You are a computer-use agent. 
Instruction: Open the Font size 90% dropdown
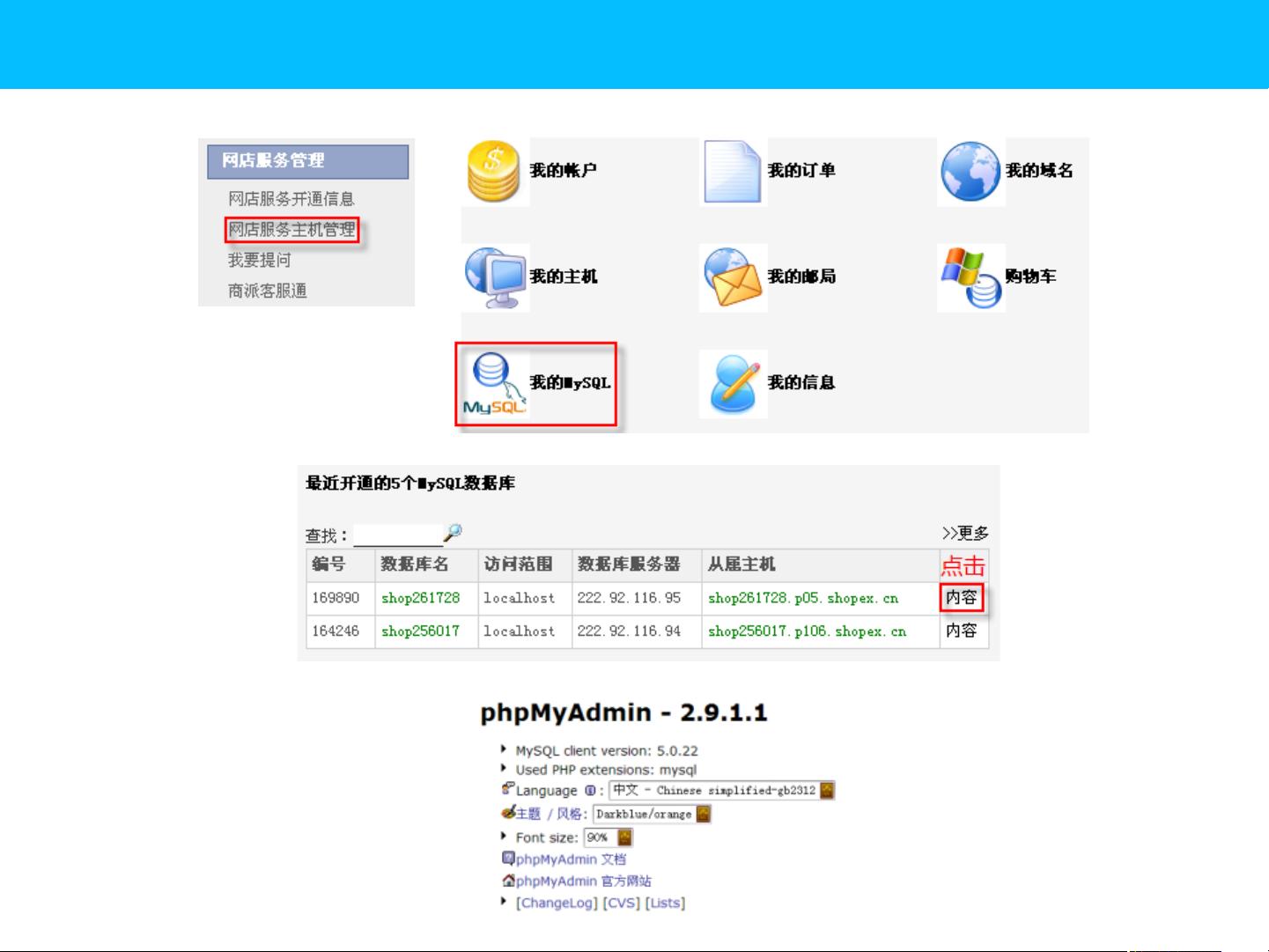pos(609,838)
